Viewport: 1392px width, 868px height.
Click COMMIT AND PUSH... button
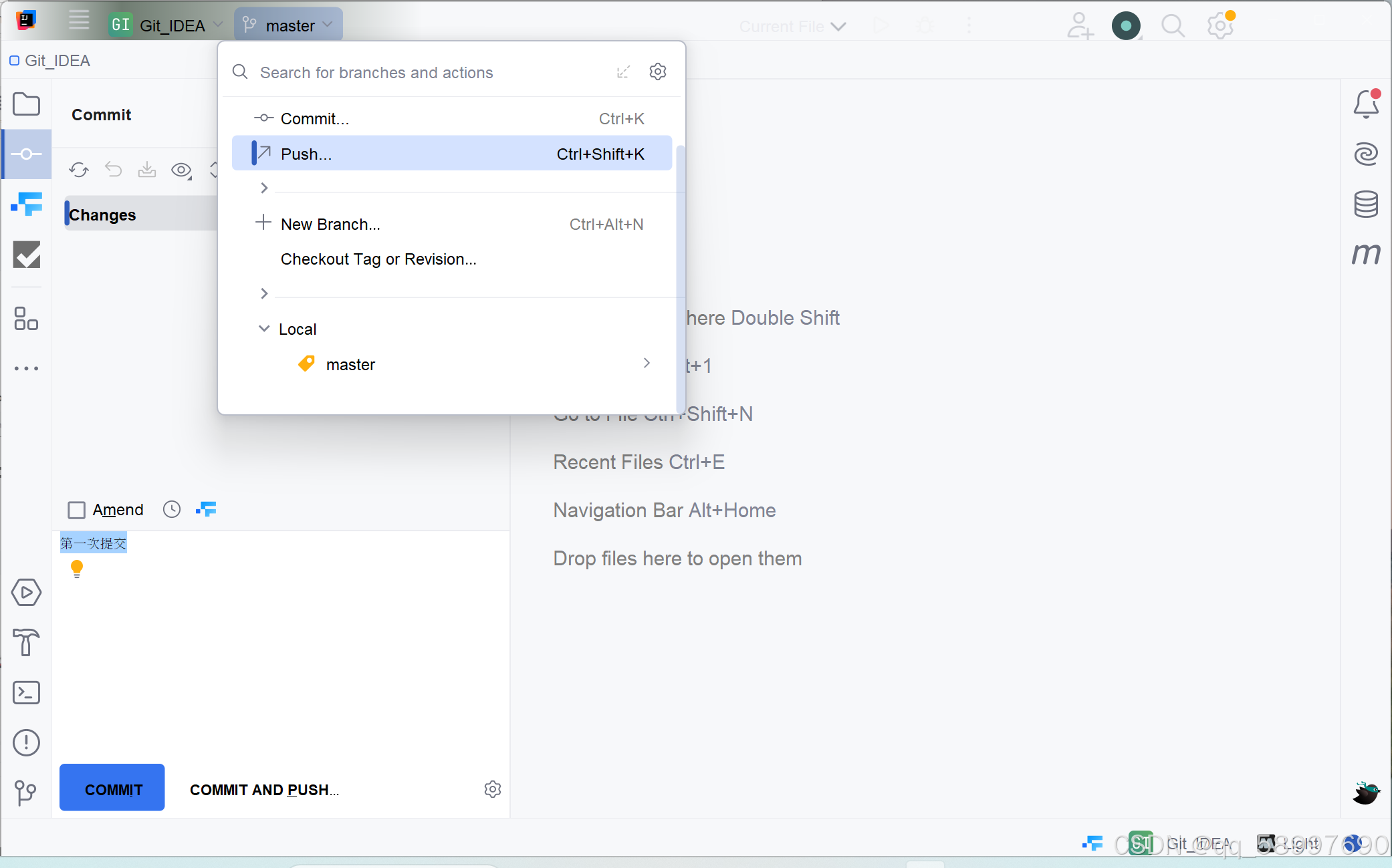click(264, 789)
